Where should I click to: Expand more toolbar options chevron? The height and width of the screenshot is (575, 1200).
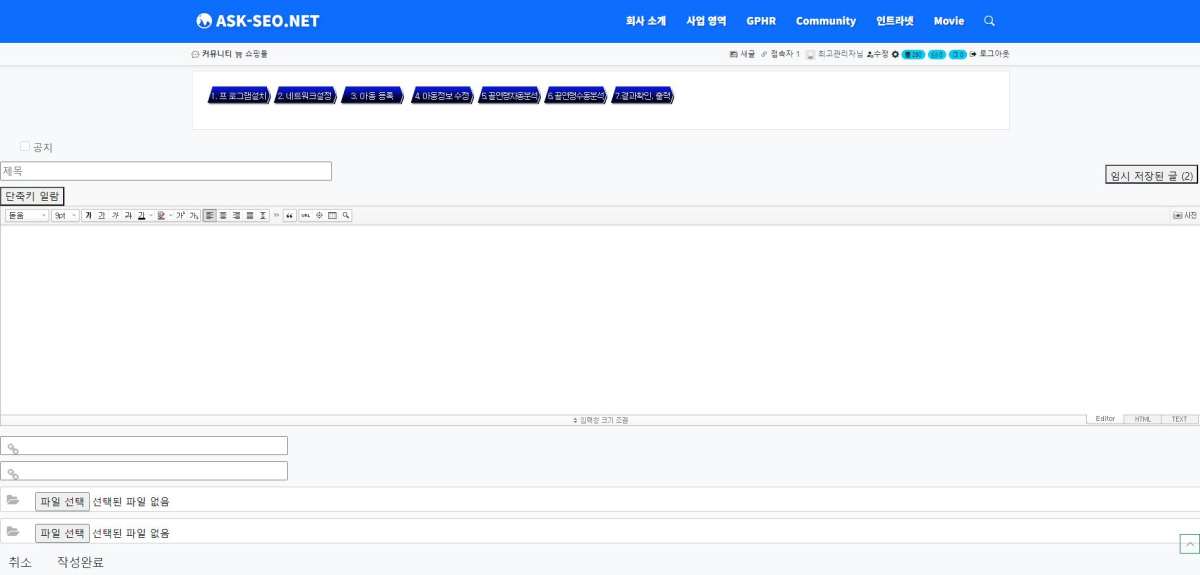pos(276,215)
